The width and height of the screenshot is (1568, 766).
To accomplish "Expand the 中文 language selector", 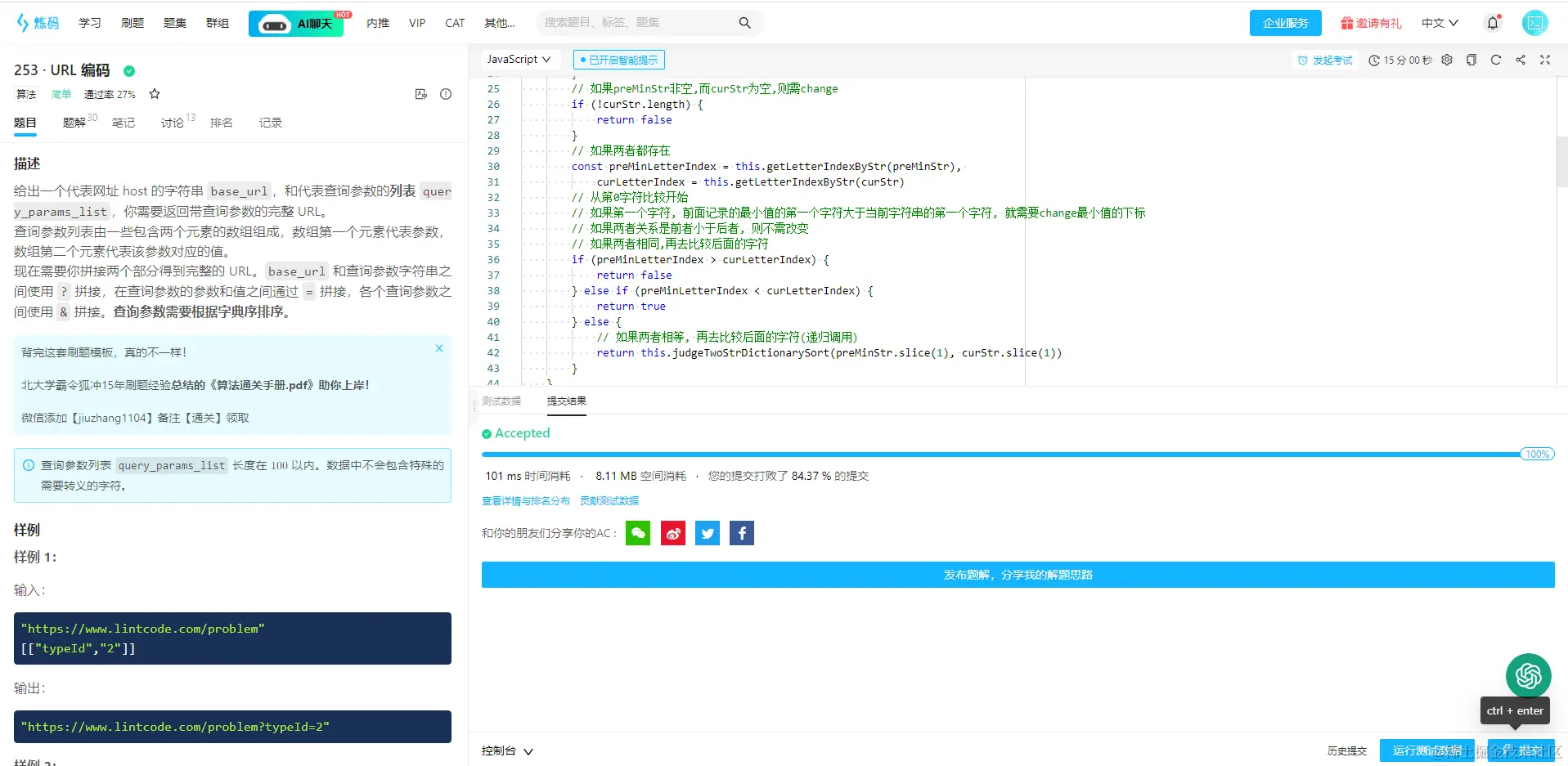I will click(1440, 23).
